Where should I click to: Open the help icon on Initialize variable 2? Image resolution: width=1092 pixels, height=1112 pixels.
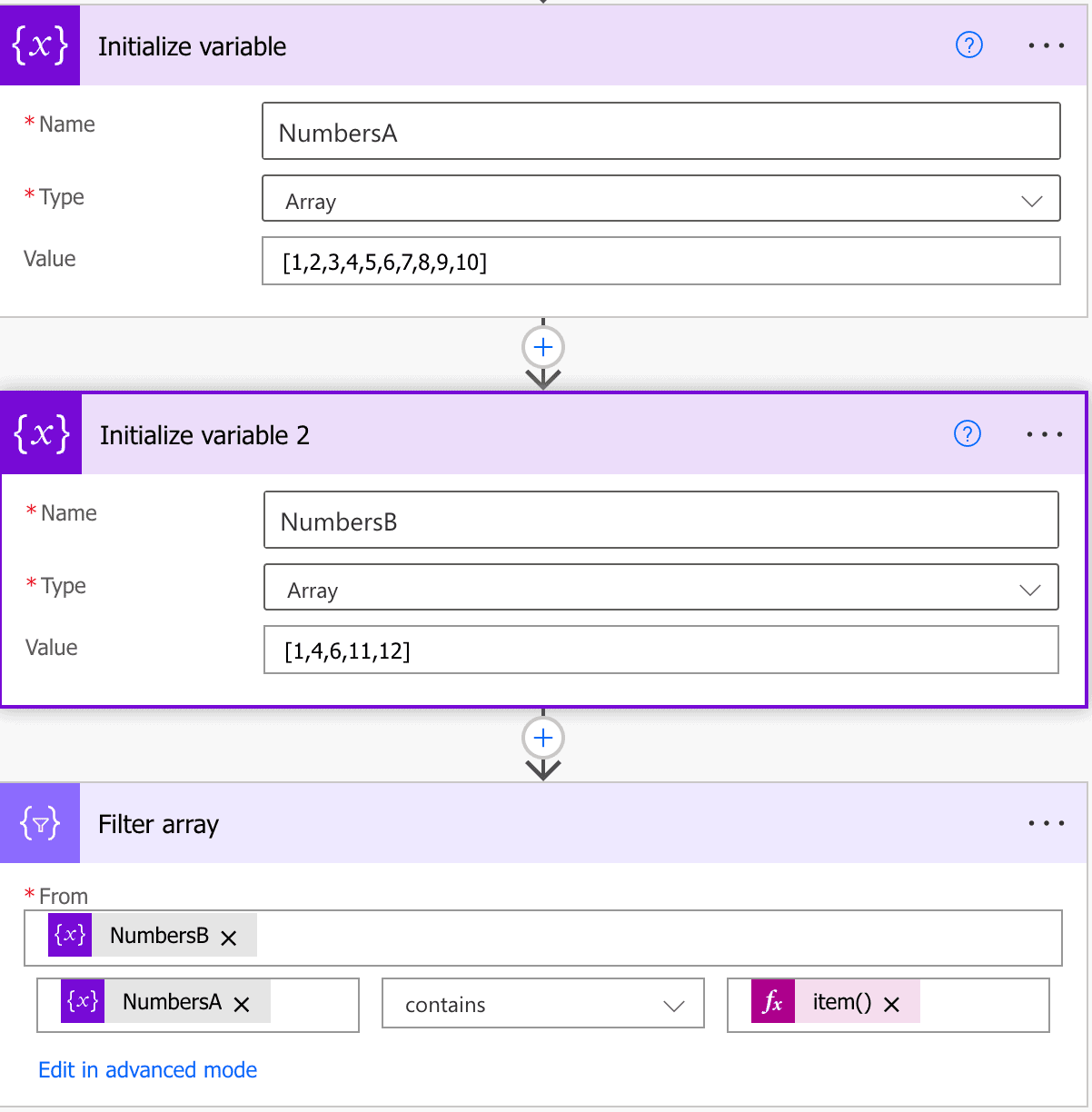pyautogui.click(x=968, y=434)
